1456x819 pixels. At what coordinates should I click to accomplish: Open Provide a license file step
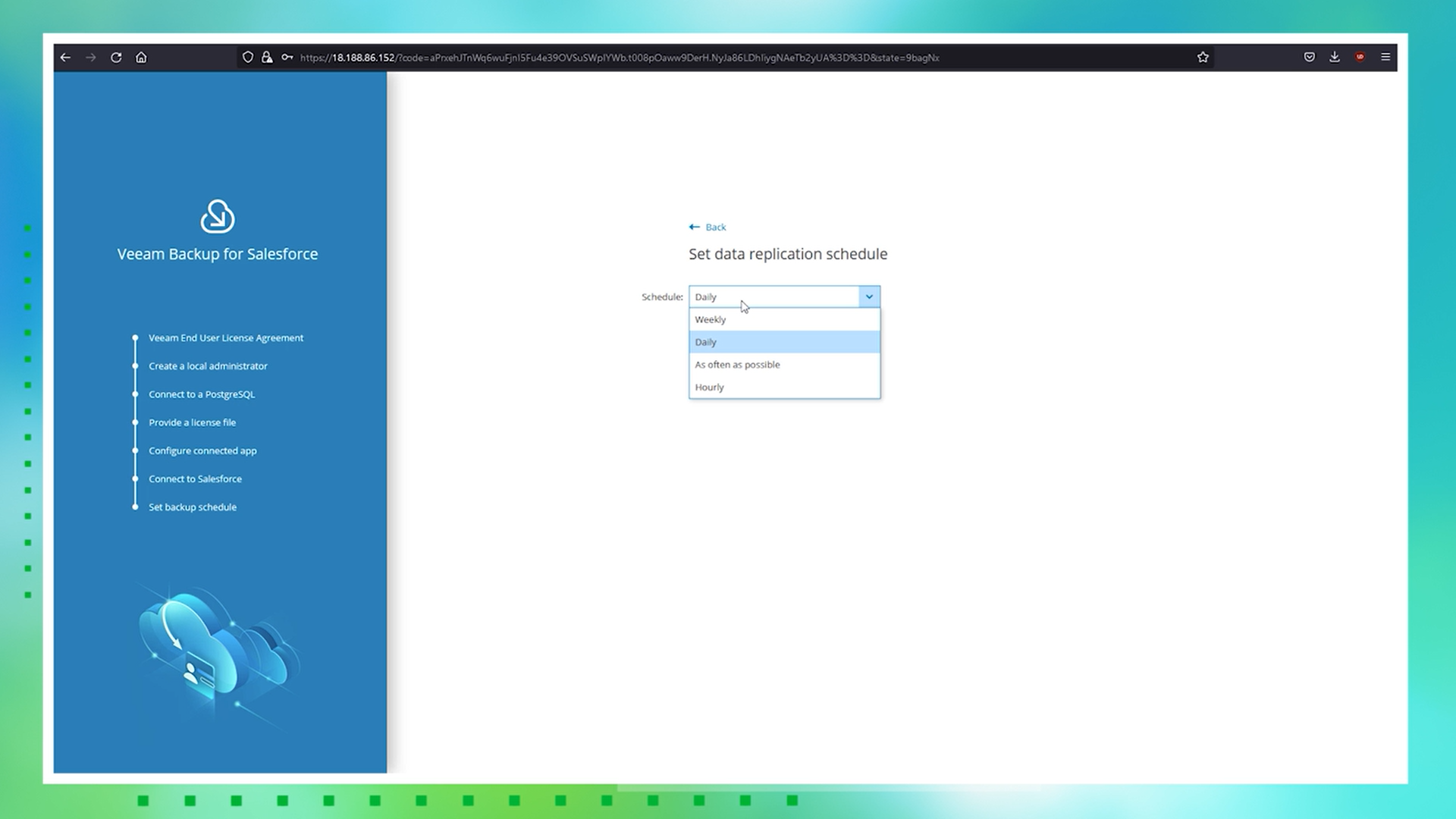[192, 422]
